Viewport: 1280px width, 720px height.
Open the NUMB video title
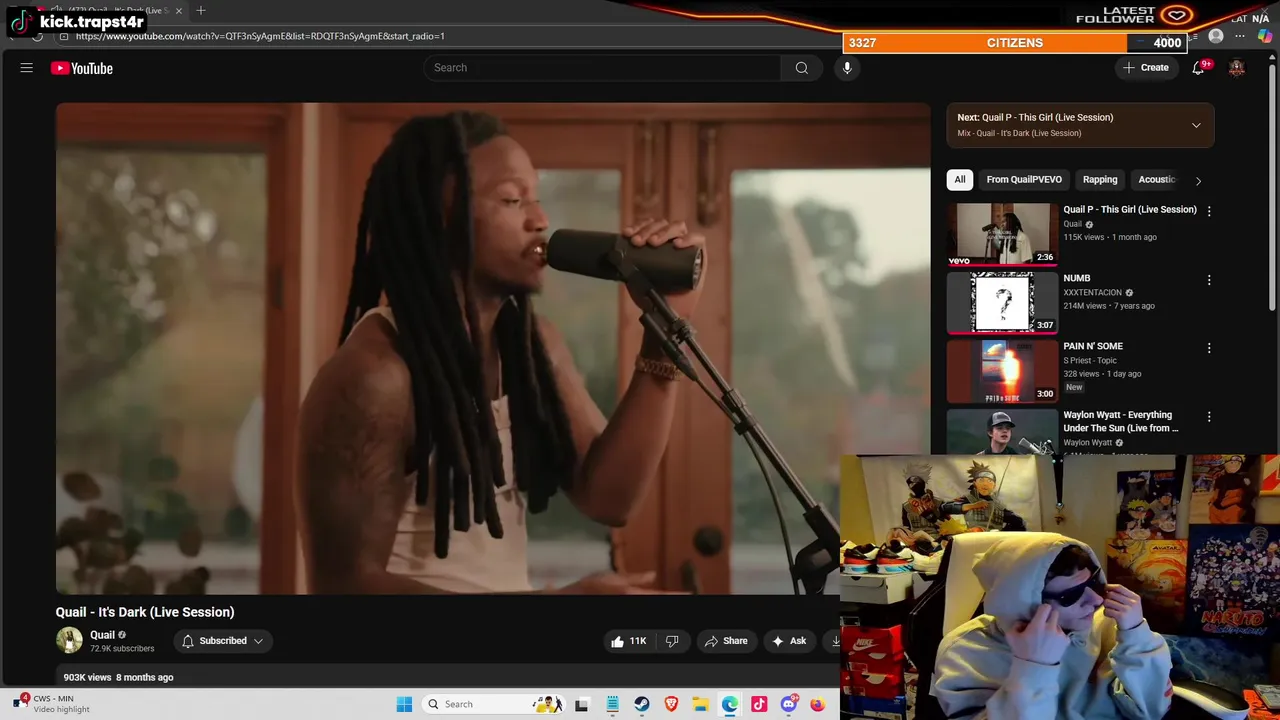pos(1076,278)
